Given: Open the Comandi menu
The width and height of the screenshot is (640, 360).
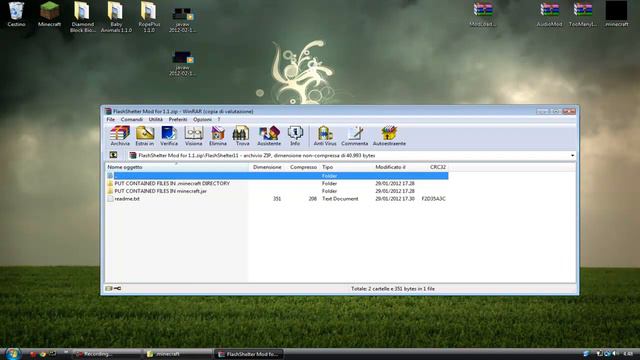Looking at the screenshot, I should click(x=132, y=120).
